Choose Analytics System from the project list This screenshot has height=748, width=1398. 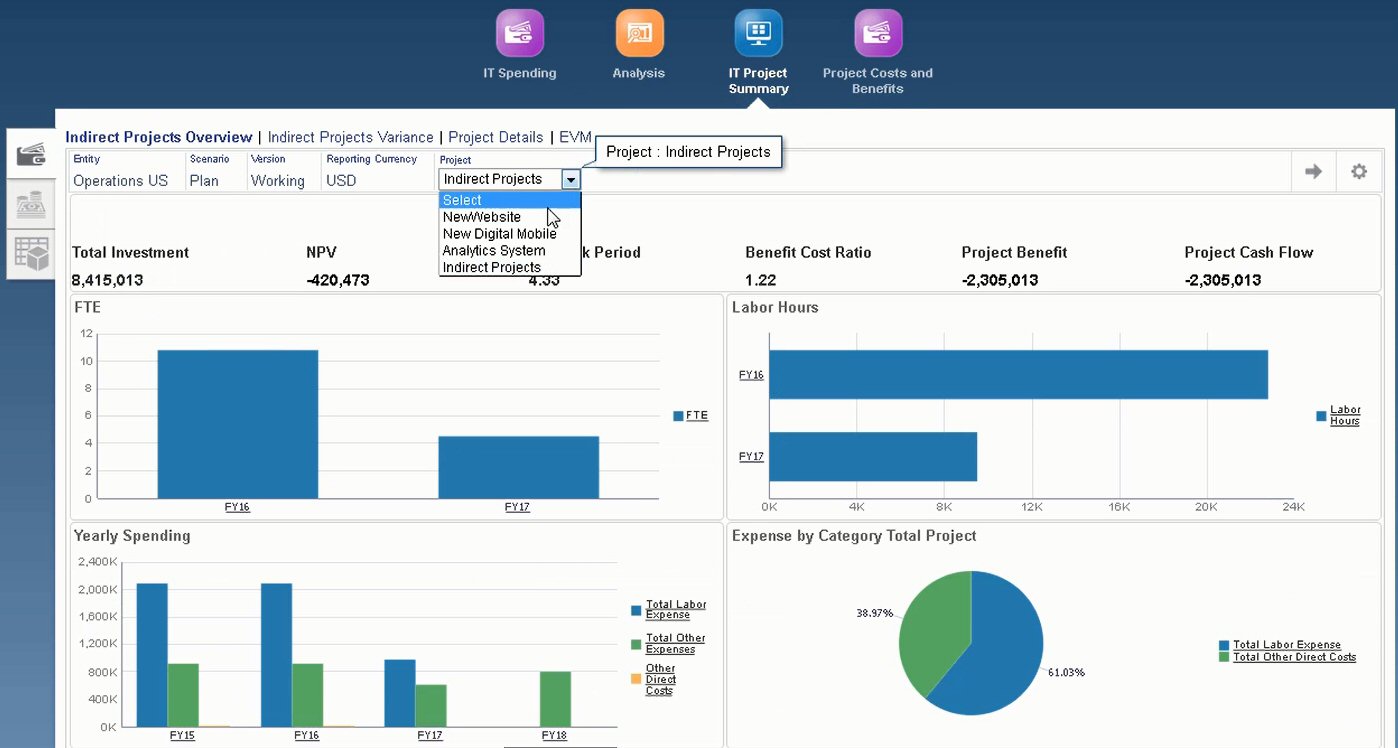pos(494,251)
